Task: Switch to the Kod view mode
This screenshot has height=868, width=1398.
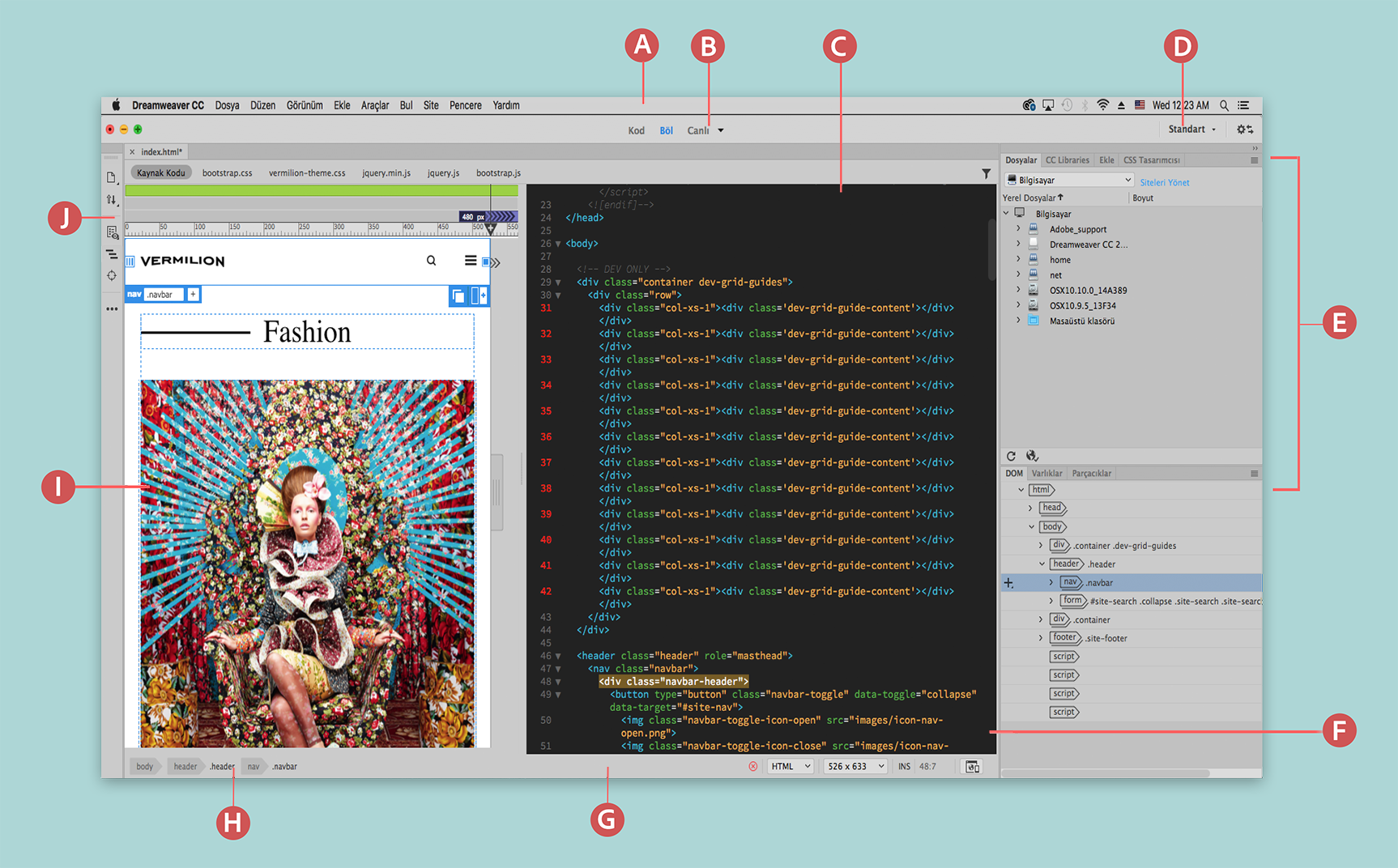Action: pyautogui.click(x=636, y=130)
